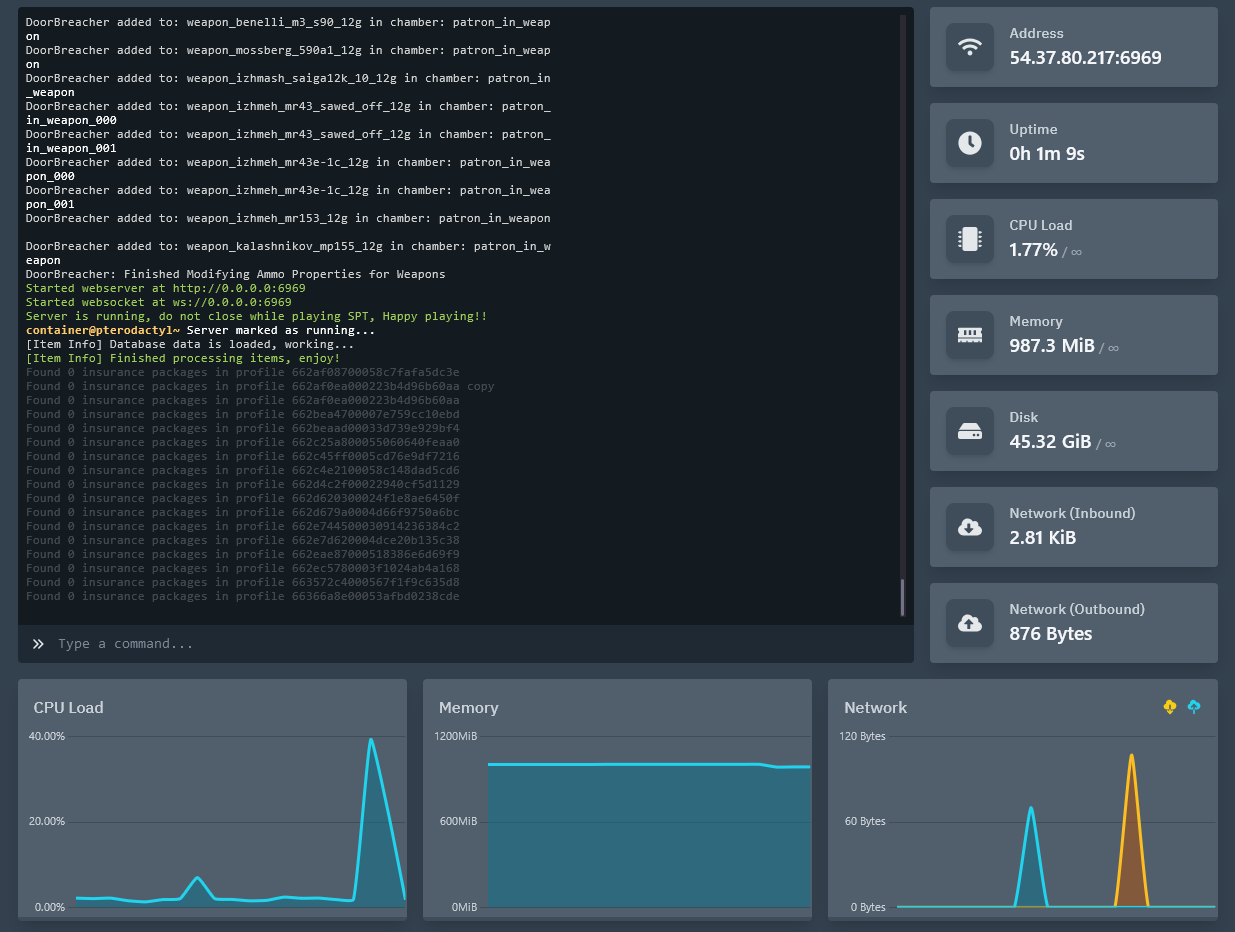This screenshot has width=1235, height=932.
Task: Click the 40.00% axis label in CPU chart
Action: click(x=47, y=736)
